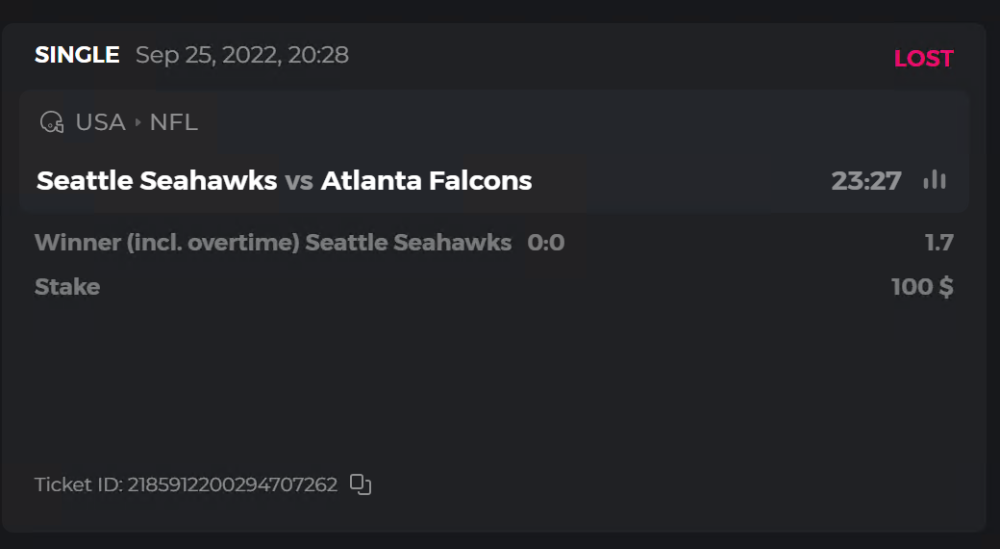
Task: Open Seattle Seahawks in the match title
Action: (x=157, y=181)
